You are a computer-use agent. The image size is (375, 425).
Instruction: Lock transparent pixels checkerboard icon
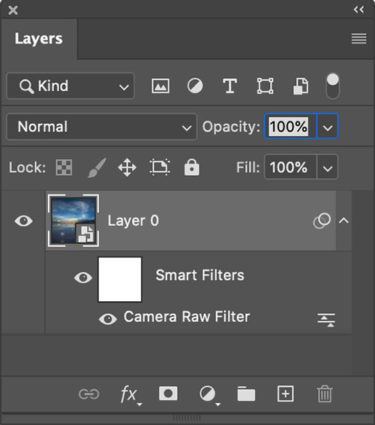tap(64, 167)
